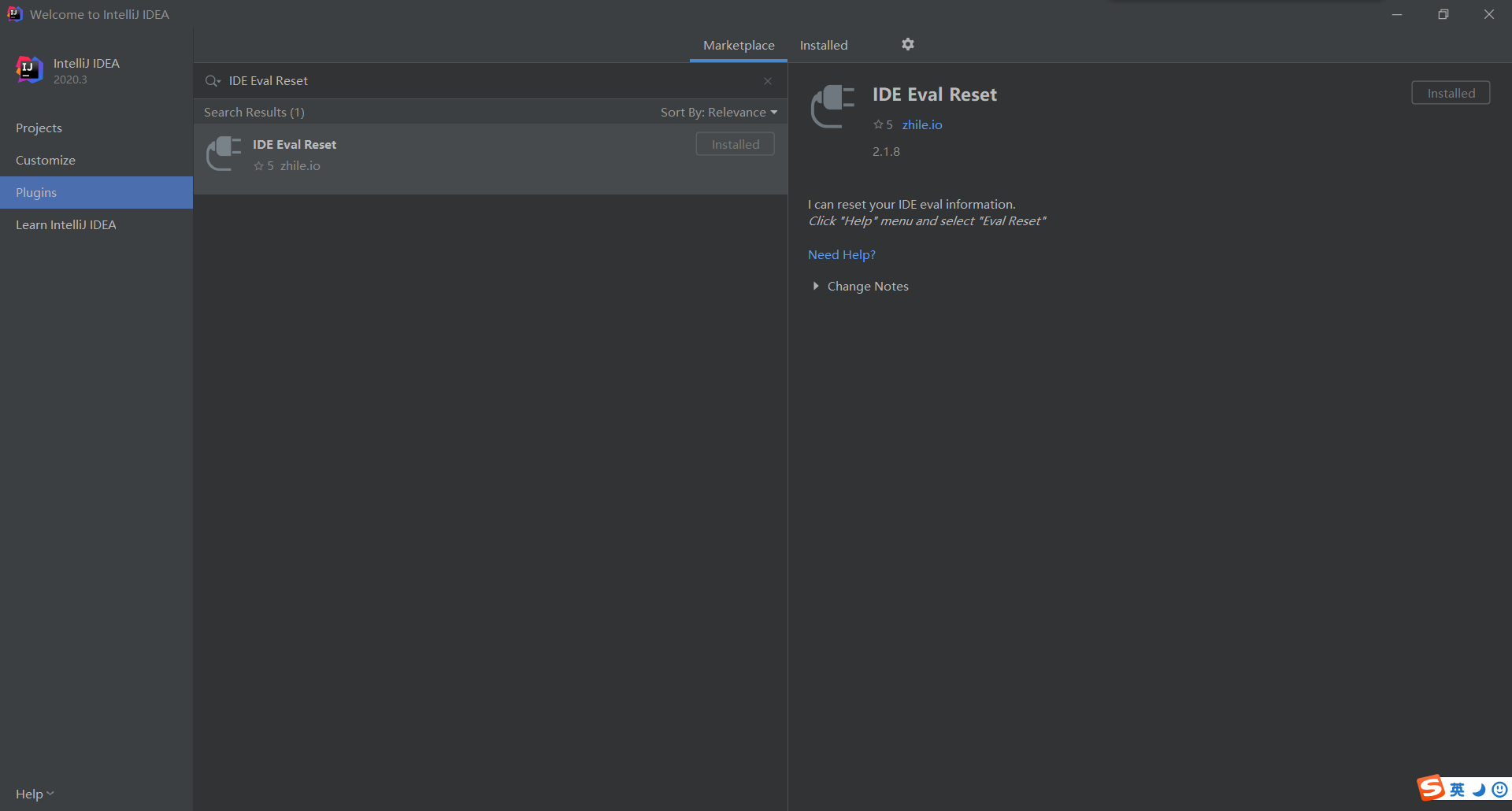
Task: Open the Sort By: Relevance dropdown
Action: (718, 112)
